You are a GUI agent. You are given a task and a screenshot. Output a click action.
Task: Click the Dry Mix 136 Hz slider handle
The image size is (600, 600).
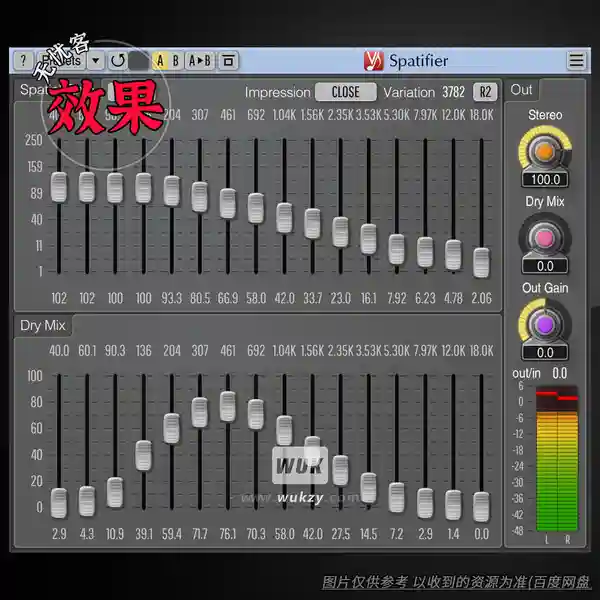(143, 455)
